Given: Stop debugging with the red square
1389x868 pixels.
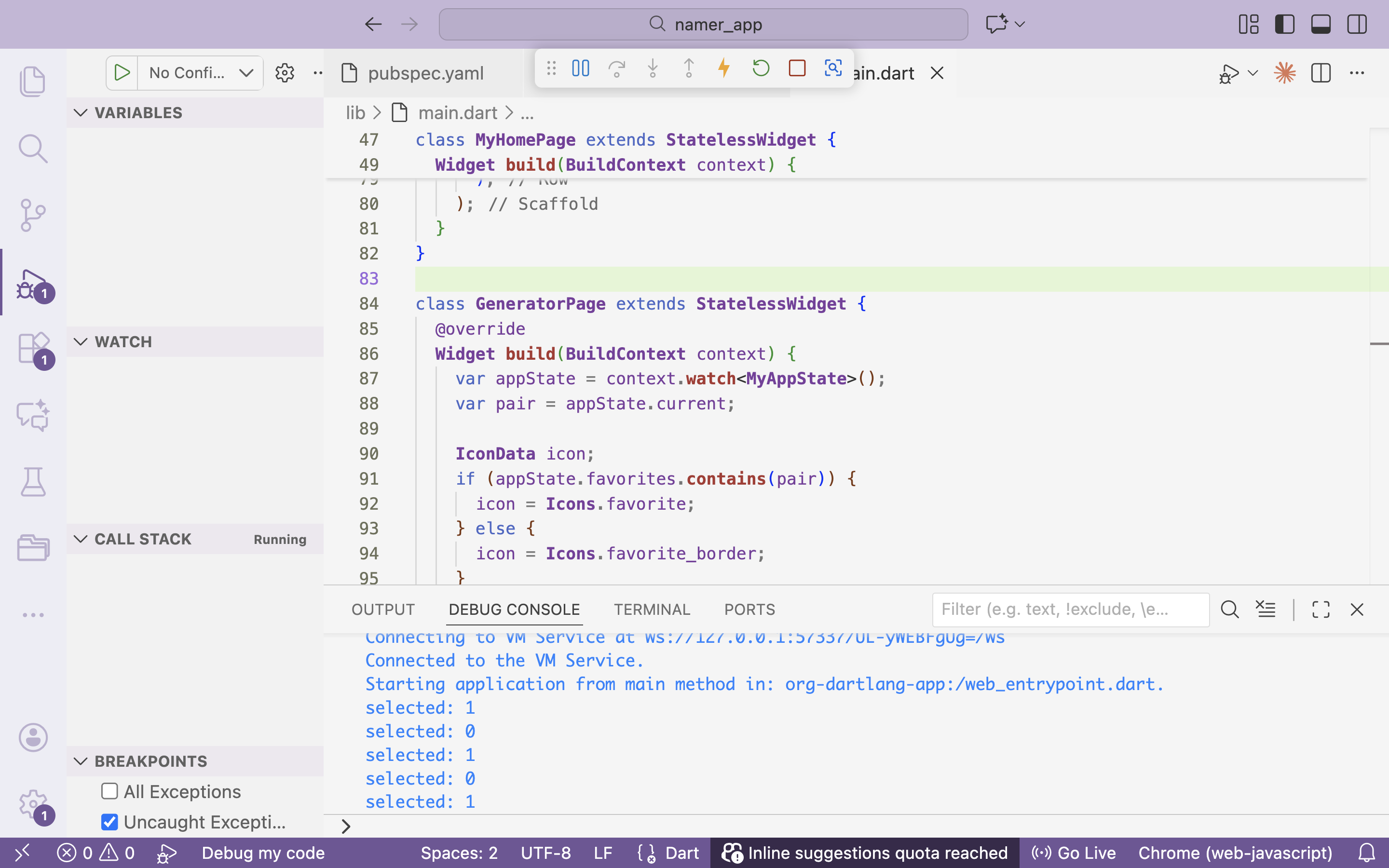Looking at the screenshot, I should tap(797, 69).
